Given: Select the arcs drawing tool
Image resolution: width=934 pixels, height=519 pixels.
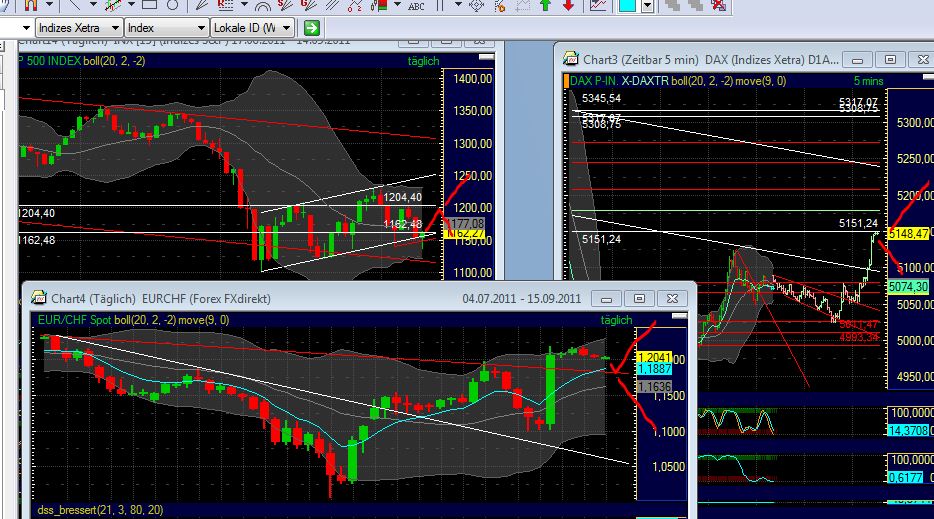Looking at the screenshot, I should pos(262,6).
